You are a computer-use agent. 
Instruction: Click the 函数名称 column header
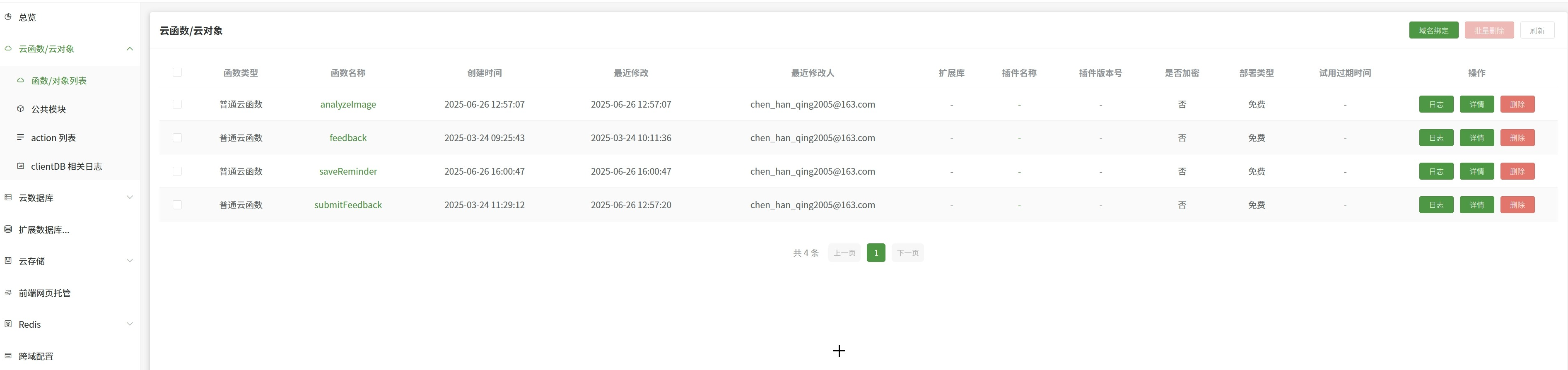(x=348, y=72)
